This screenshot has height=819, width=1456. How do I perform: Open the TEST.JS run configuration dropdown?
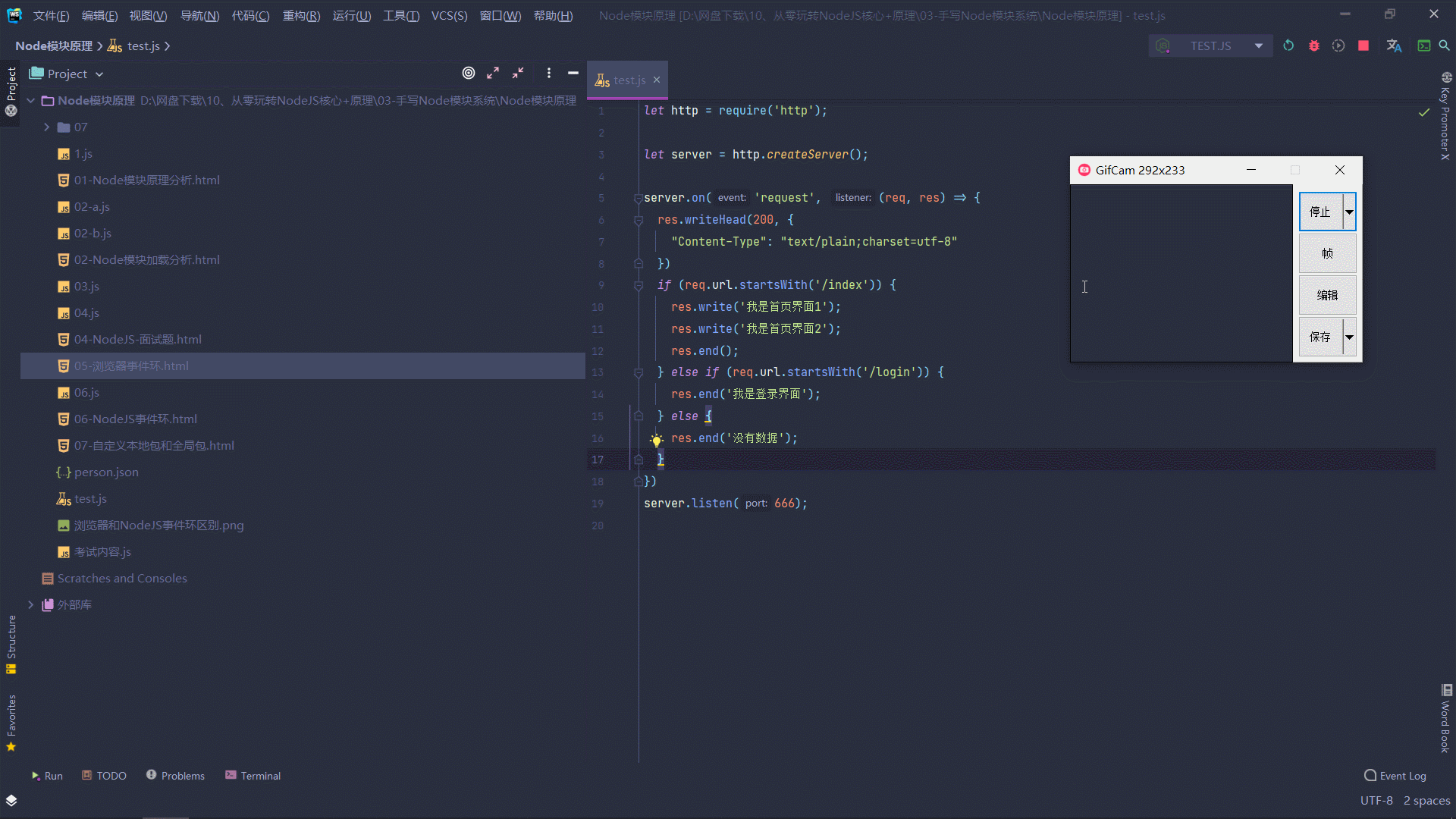(x=1211, y=45)
